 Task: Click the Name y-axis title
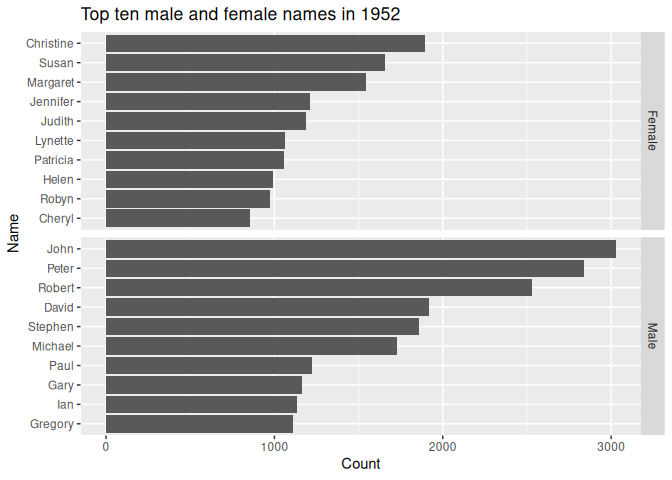(13, 232)
